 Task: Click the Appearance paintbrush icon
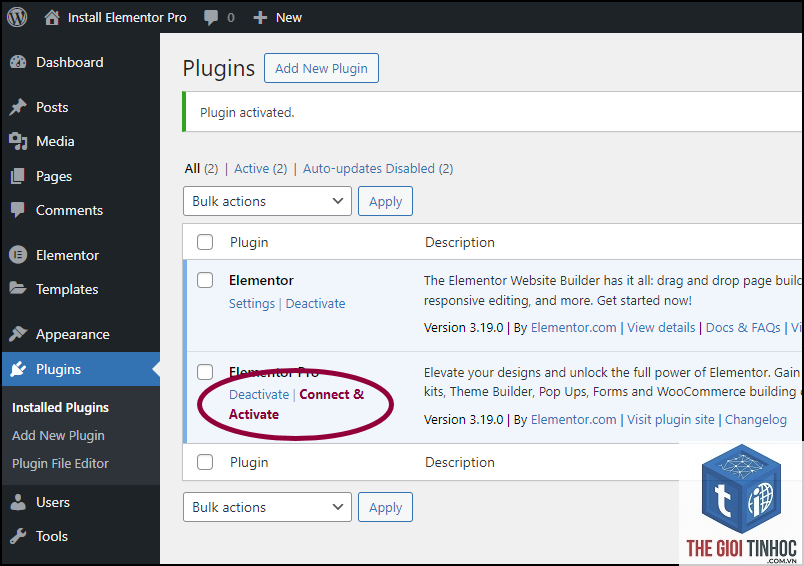tap(18, 334)
